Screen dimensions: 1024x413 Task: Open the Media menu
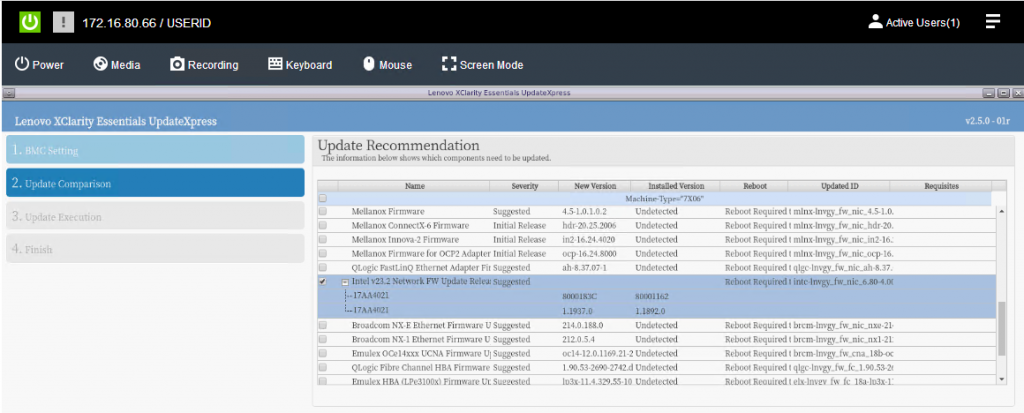point(117,65)
